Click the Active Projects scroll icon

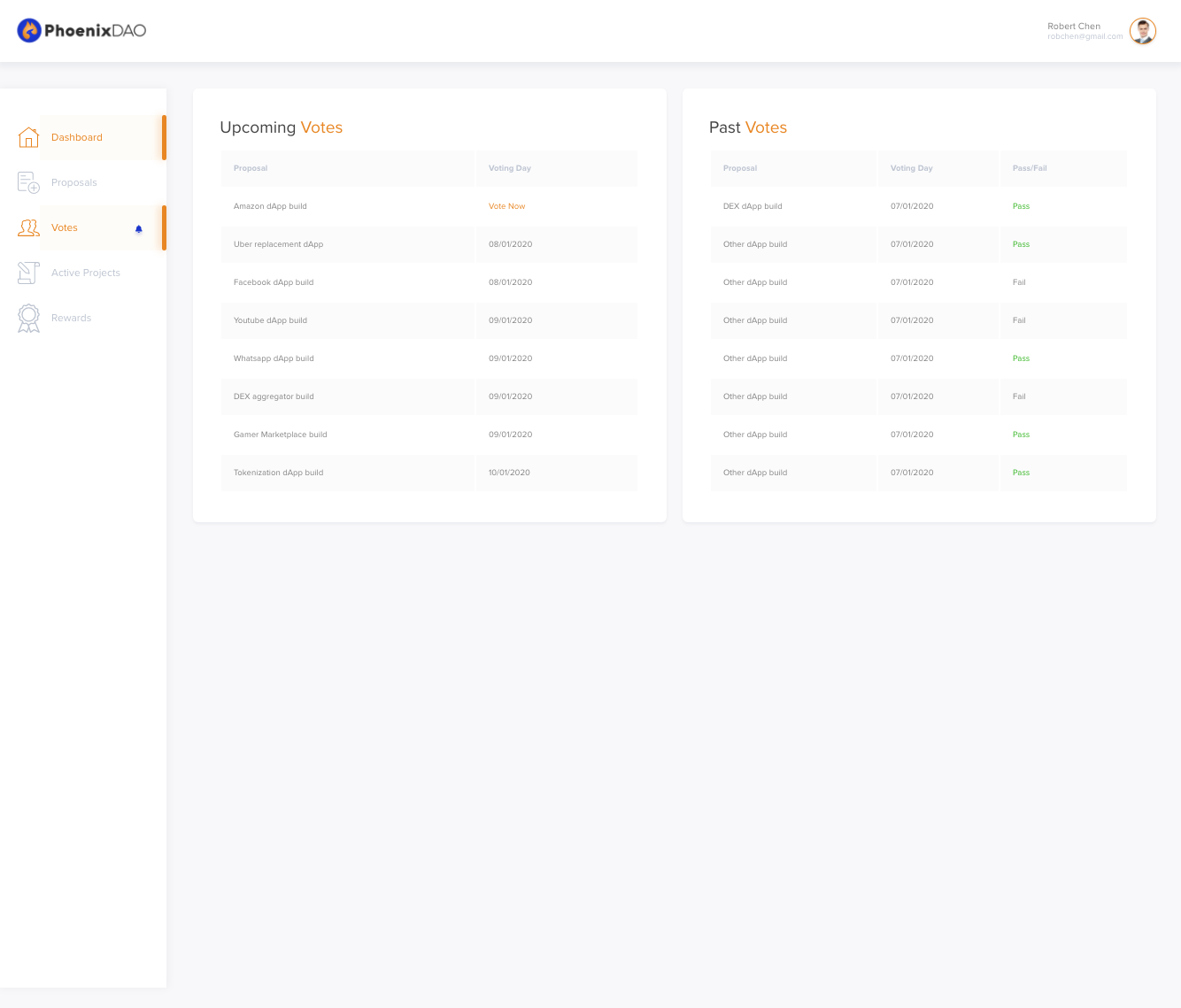tap(28, 273)
